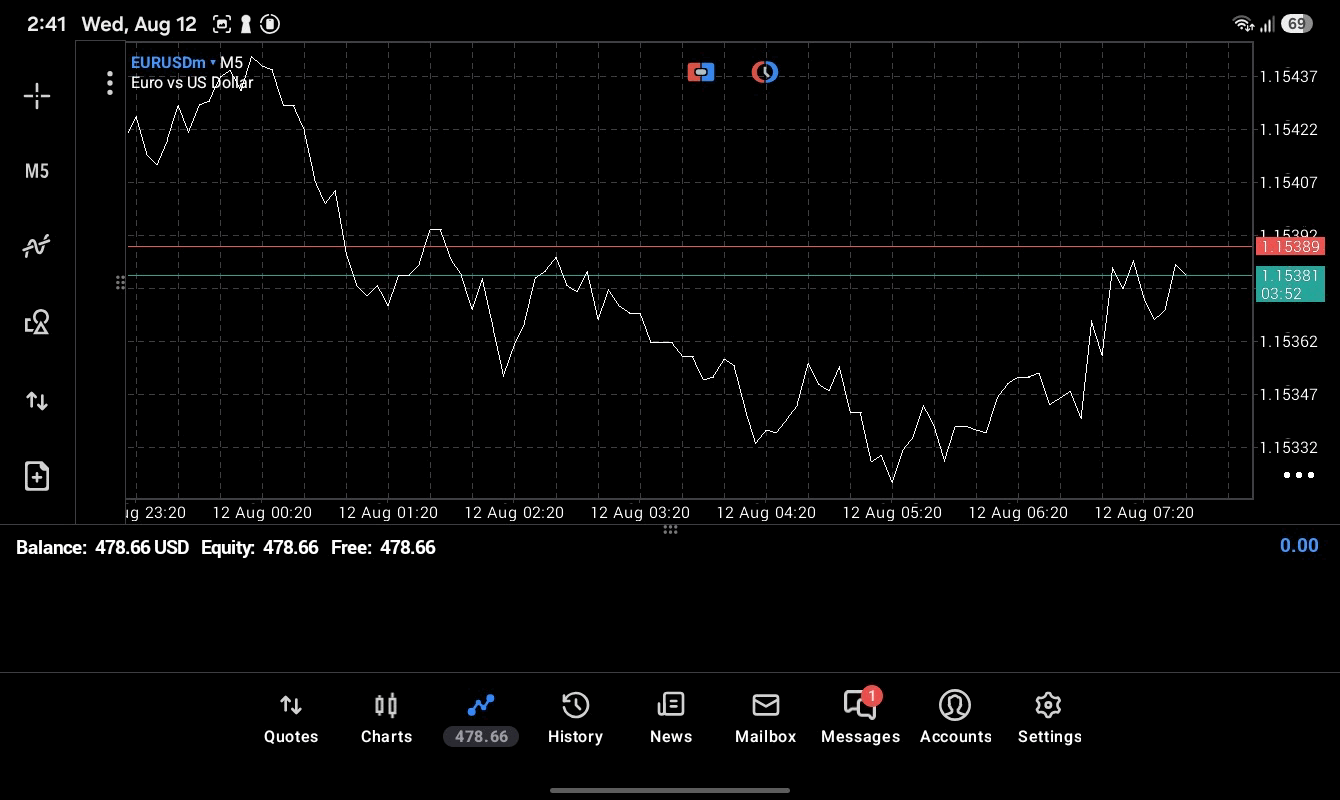The height and width of the screenshot is (800, 1340).
Task: Open the History tab
Action: coord(575,719)
